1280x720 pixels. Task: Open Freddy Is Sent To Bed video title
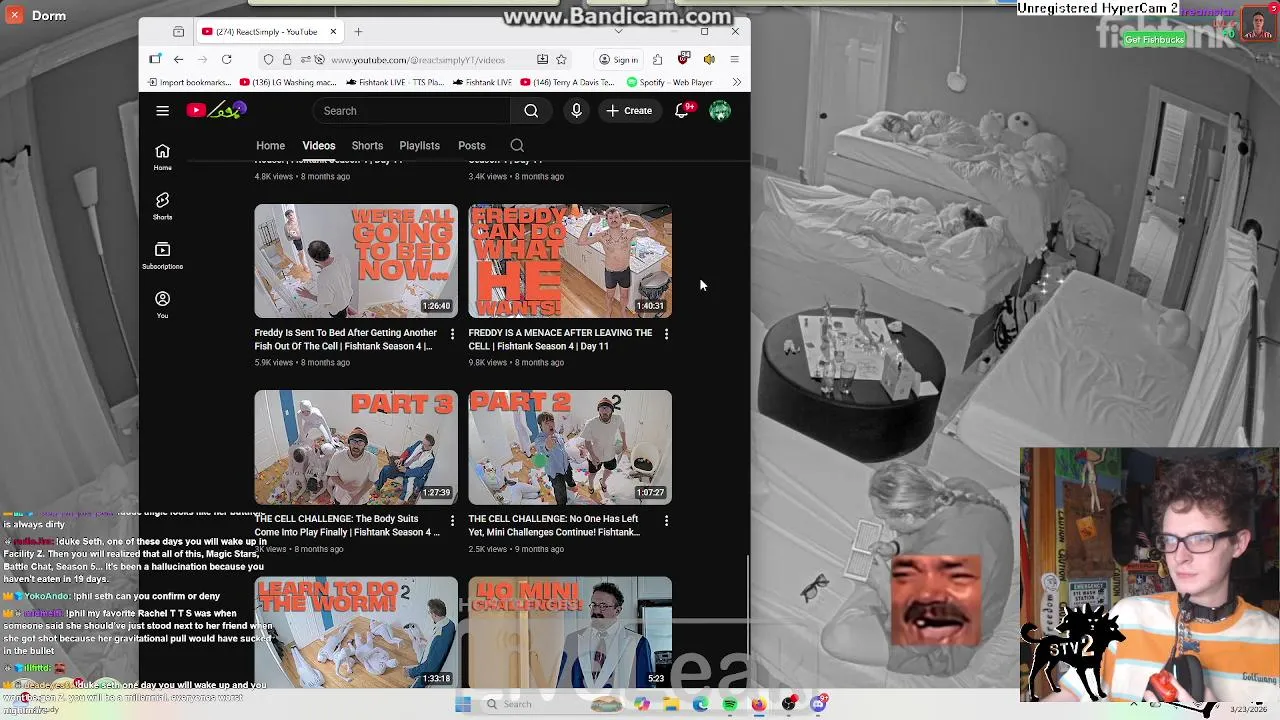346,339
